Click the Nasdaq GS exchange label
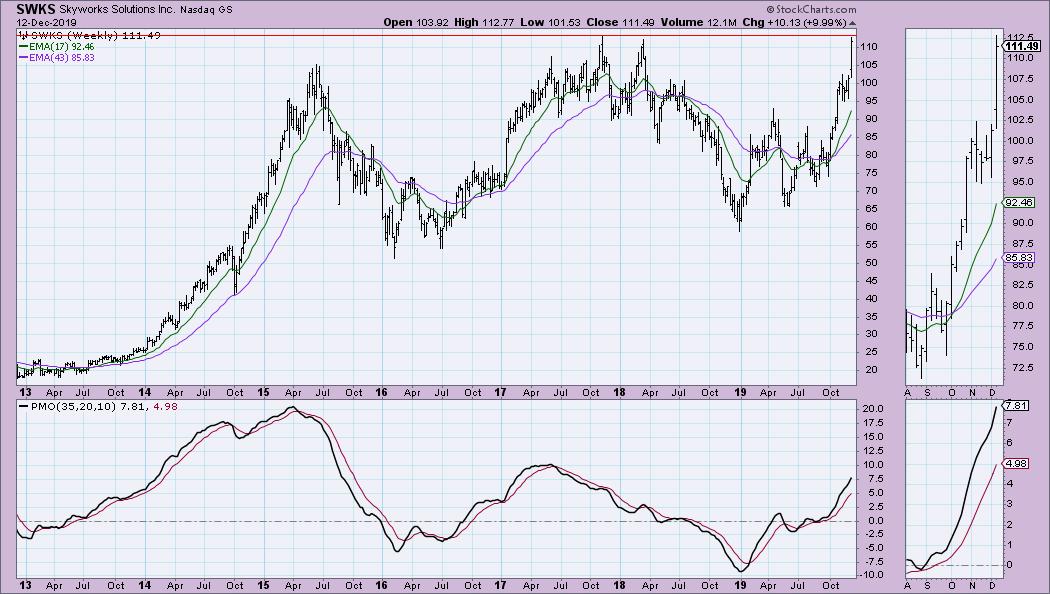This screenshot has height=594, width=1050. 206,10
